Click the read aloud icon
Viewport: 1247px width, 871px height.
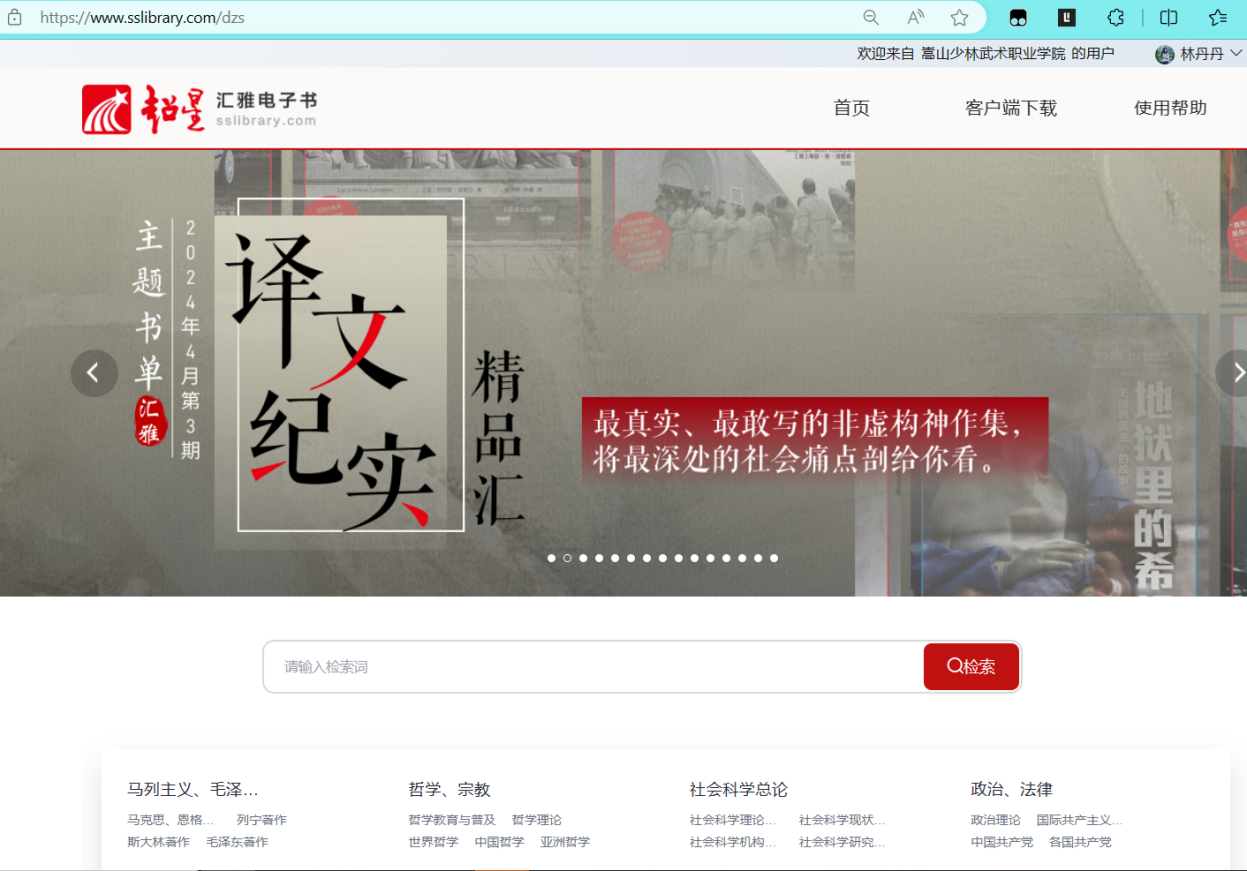[915, 17]
